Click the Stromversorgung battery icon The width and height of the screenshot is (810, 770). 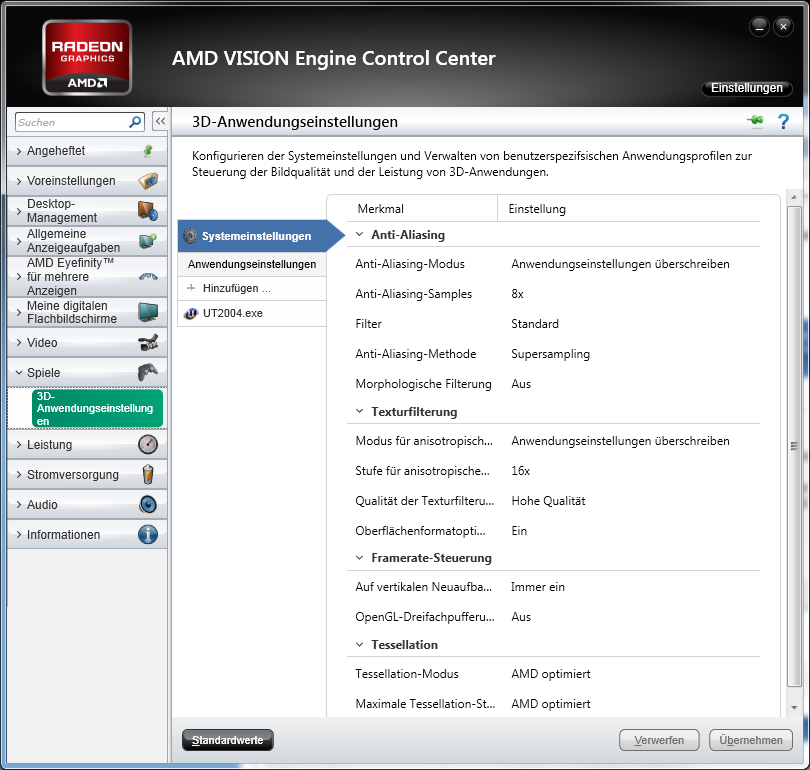(148, 475)
